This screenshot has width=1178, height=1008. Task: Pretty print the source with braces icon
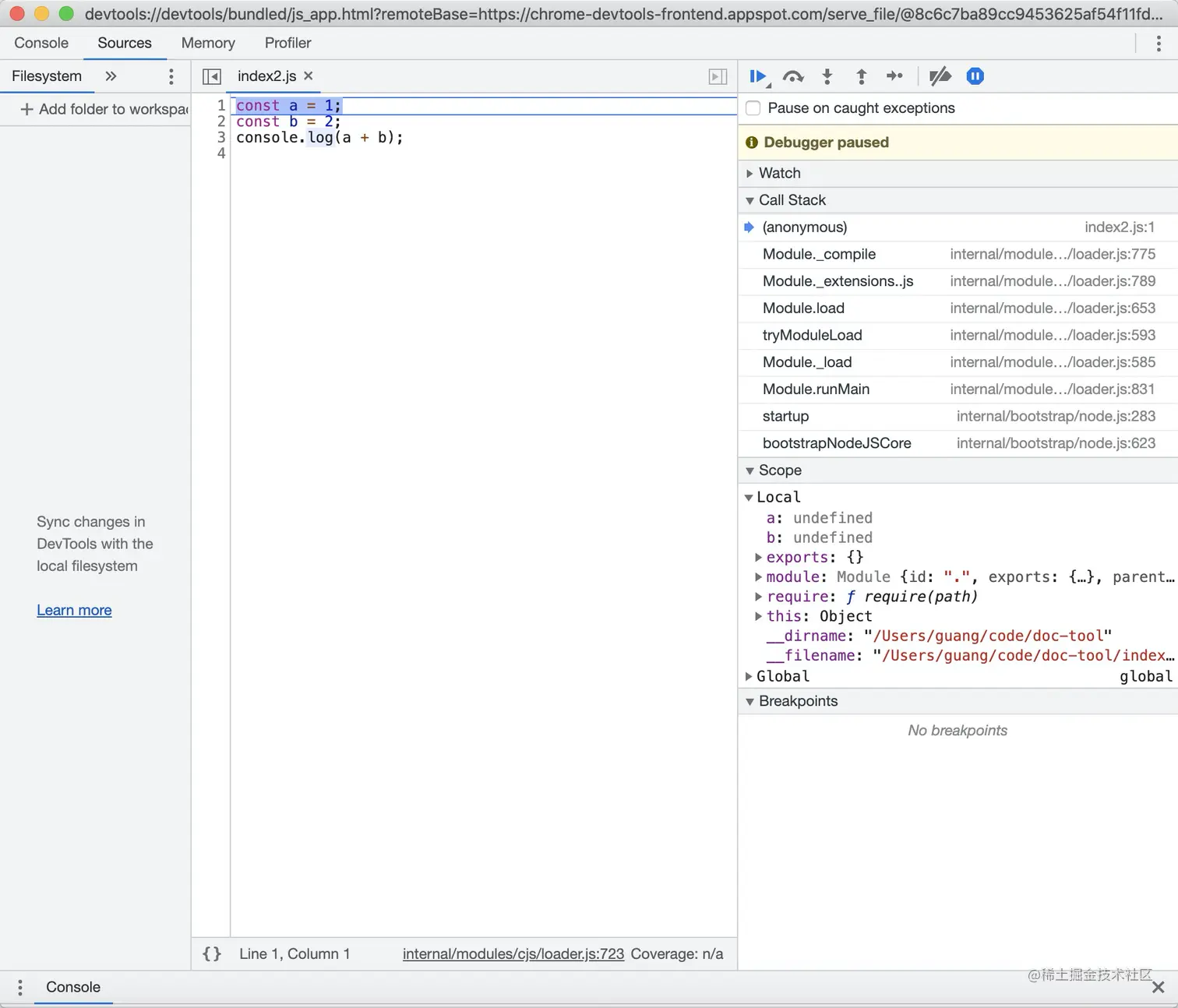[212, 953]
